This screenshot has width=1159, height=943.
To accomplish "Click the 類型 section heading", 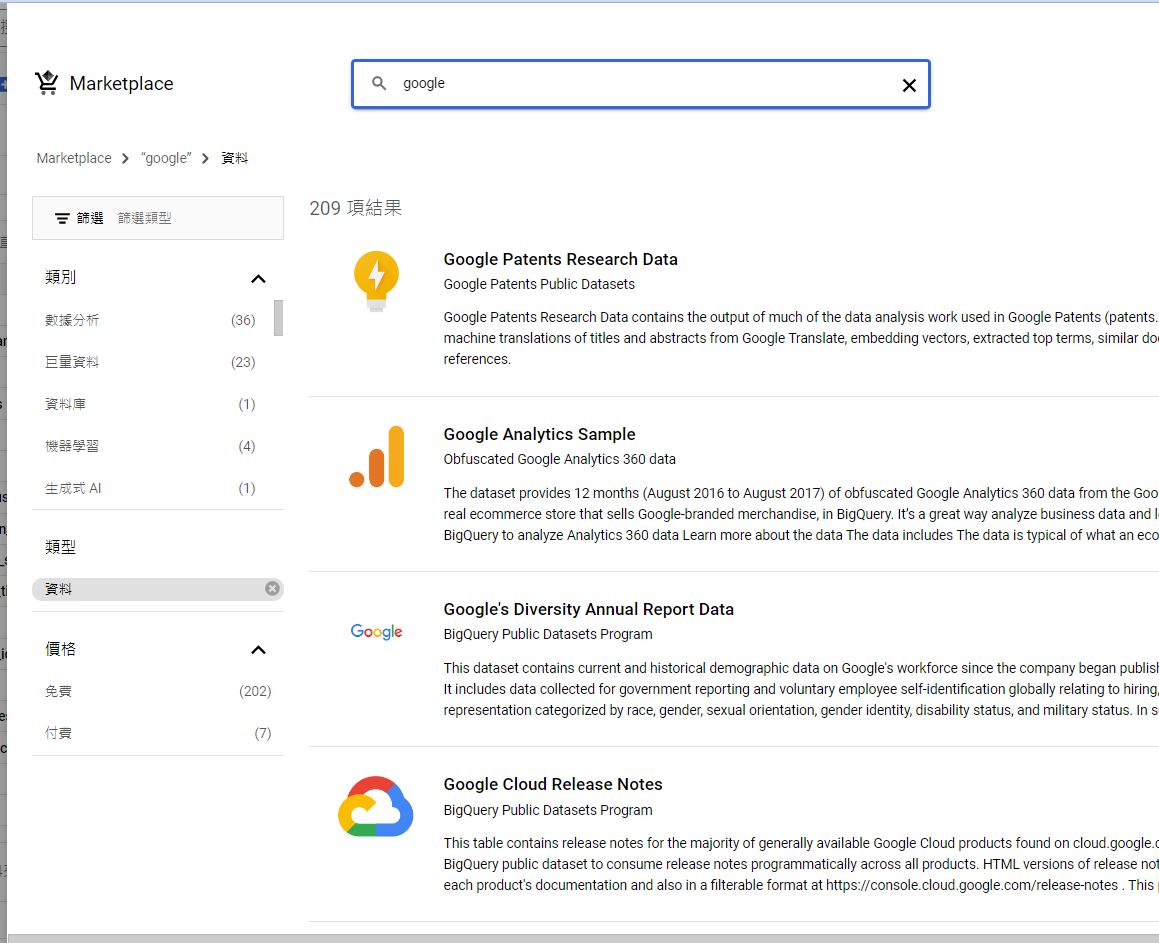I will coord(61,547).
